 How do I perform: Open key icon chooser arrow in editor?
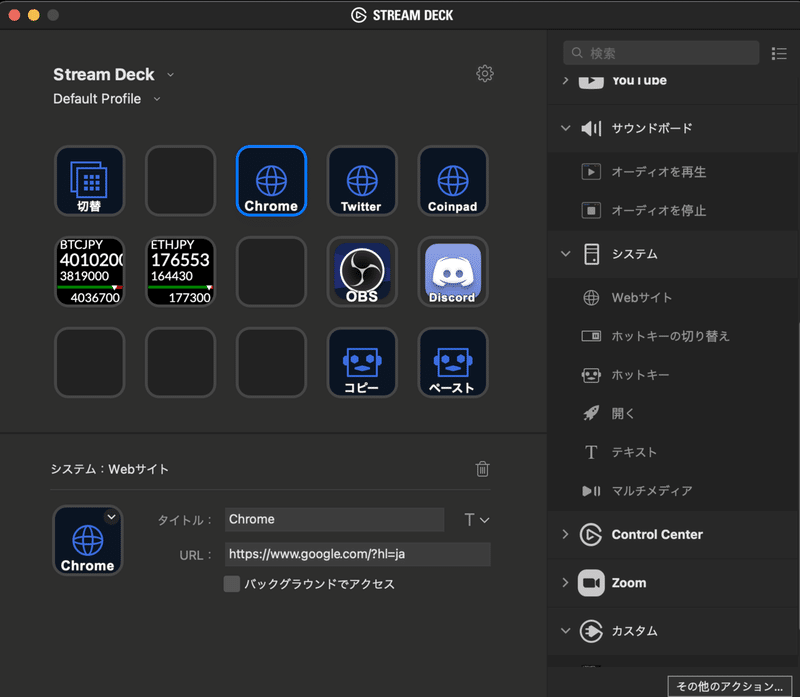pos(111,517)
